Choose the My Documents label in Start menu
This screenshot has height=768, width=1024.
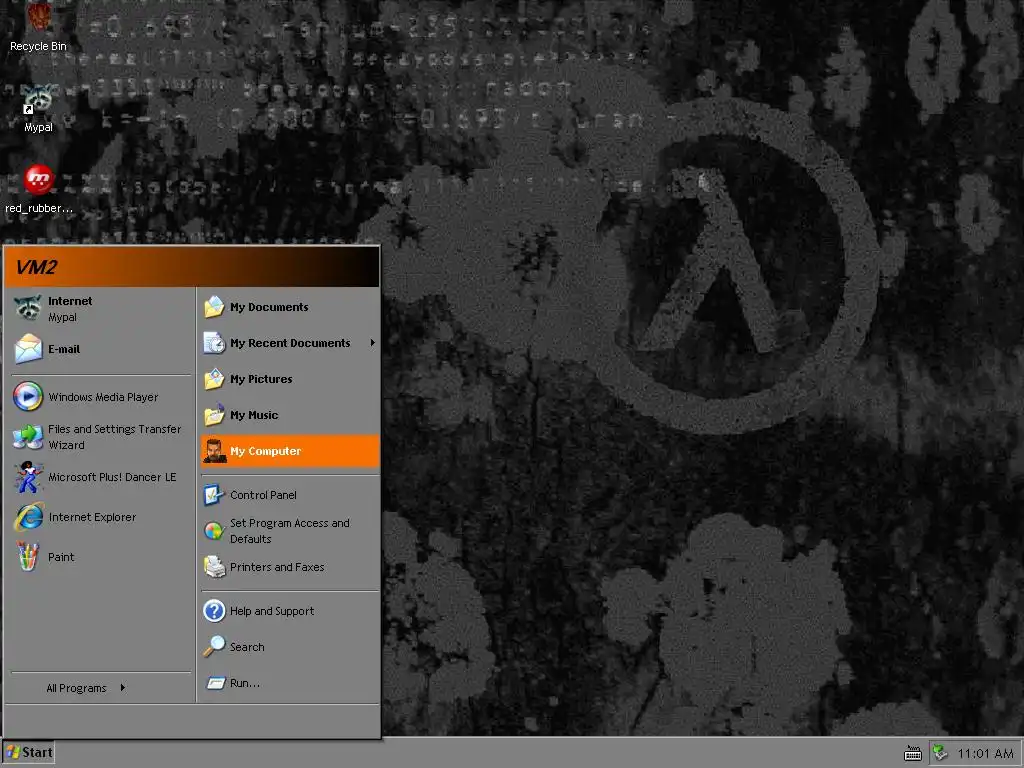coord(269,307)
